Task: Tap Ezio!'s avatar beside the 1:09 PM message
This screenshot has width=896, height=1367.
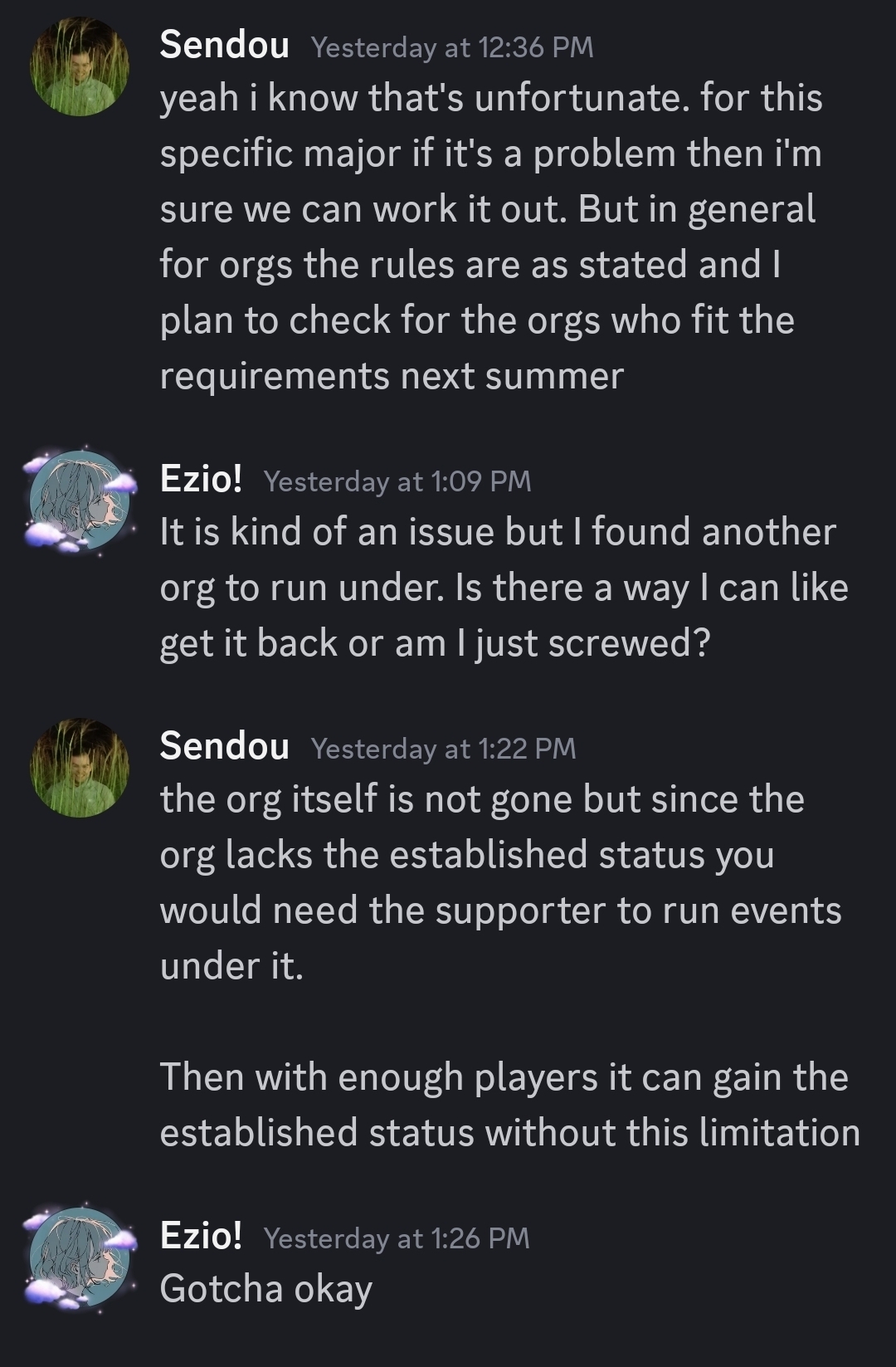Action: pyautogui.click(x=80, y=501)
